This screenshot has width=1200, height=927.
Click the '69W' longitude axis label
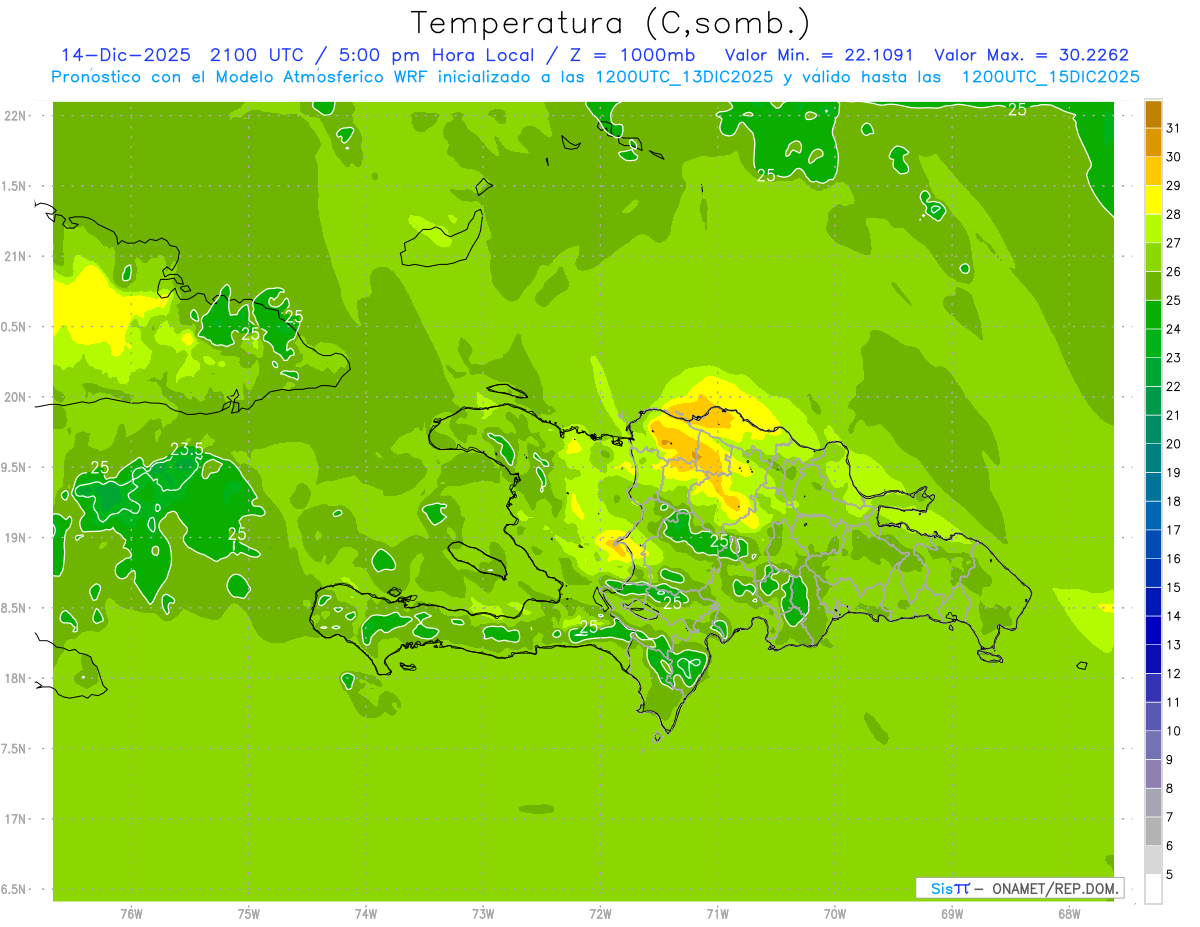tap(952, 914)
